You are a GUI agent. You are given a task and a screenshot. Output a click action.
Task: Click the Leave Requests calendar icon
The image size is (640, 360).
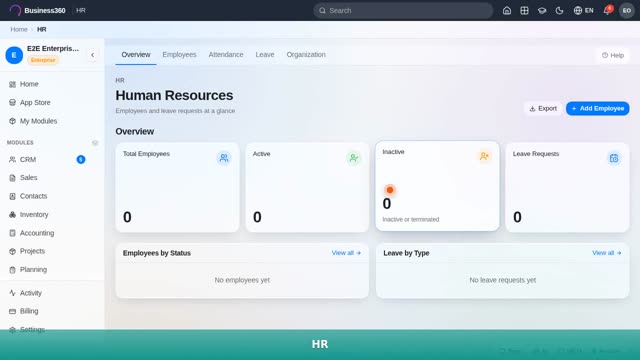pyautogui.click(x=614, y=158)
